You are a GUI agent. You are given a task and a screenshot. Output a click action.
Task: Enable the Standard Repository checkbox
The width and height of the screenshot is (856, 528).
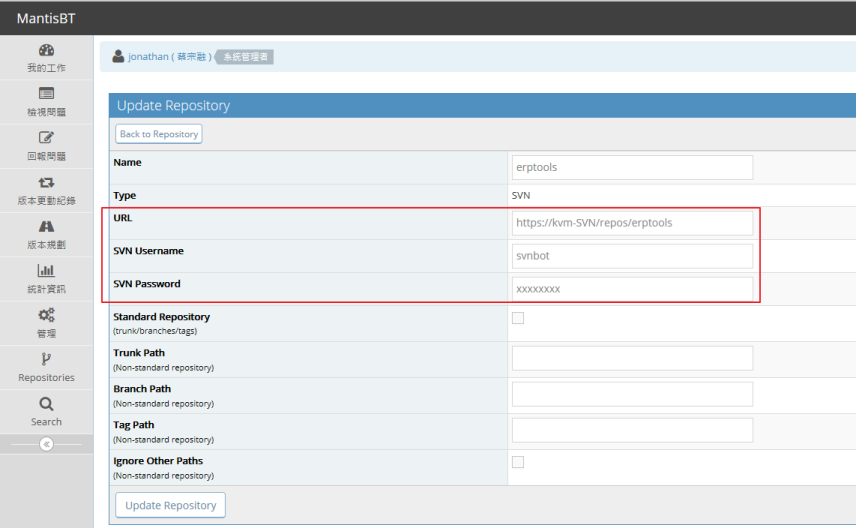(518, 318)
